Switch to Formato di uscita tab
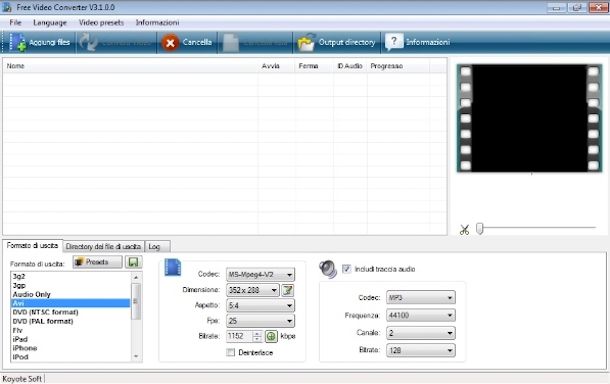610x384 pixels. click(x=32, y=245)
